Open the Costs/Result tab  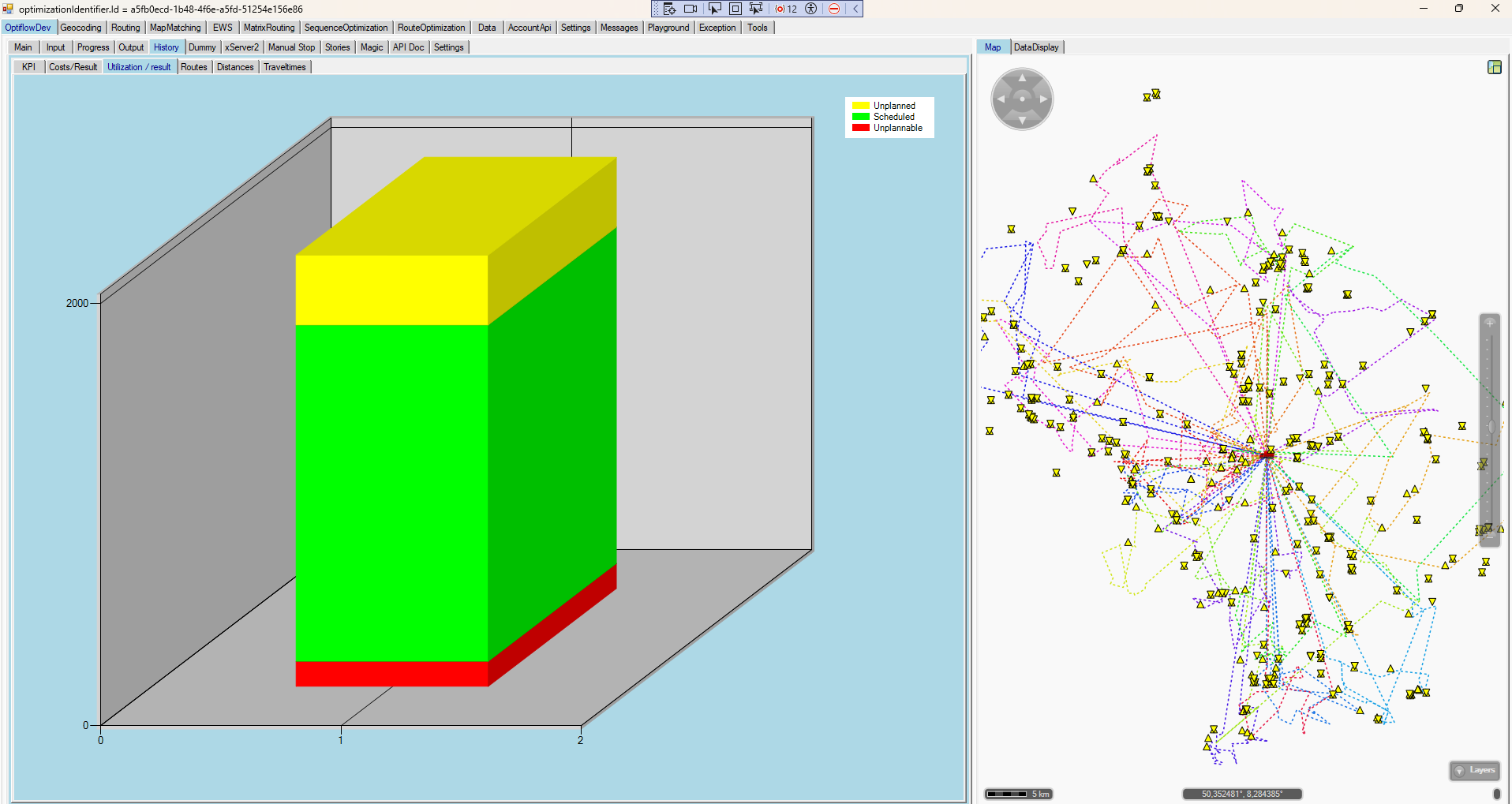click(x=73, y=67)
